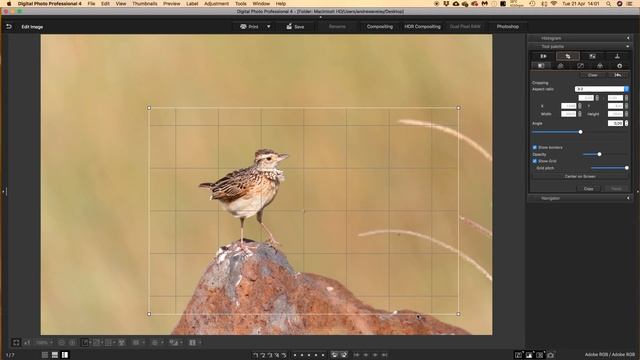Viewport: 640px width, 360px height.
Task: Click the third preview property icon in status bar
Action: click(x=540, y=355)
